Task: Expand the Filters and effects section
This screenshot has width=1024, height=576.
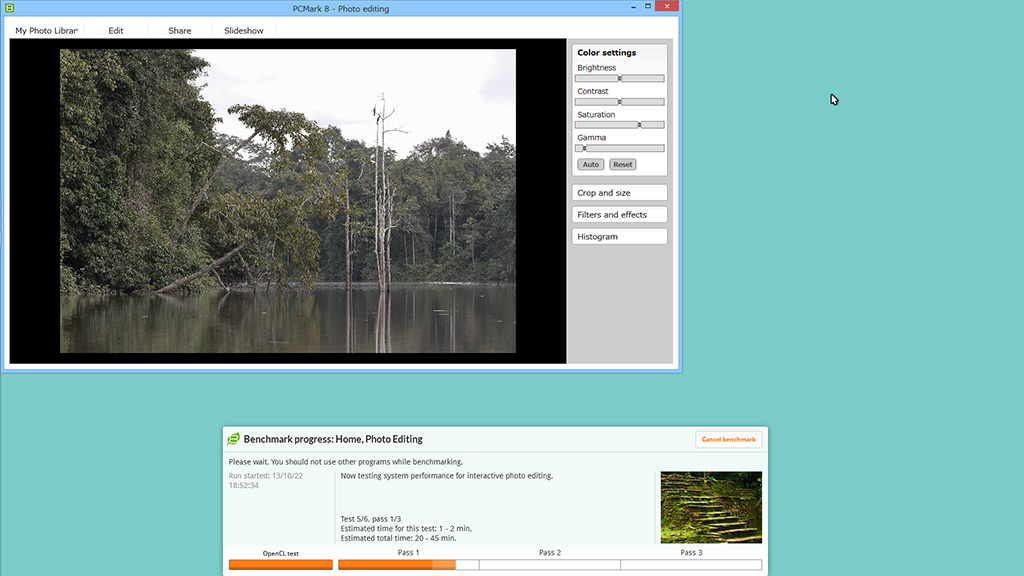Action: coord(620,214)
